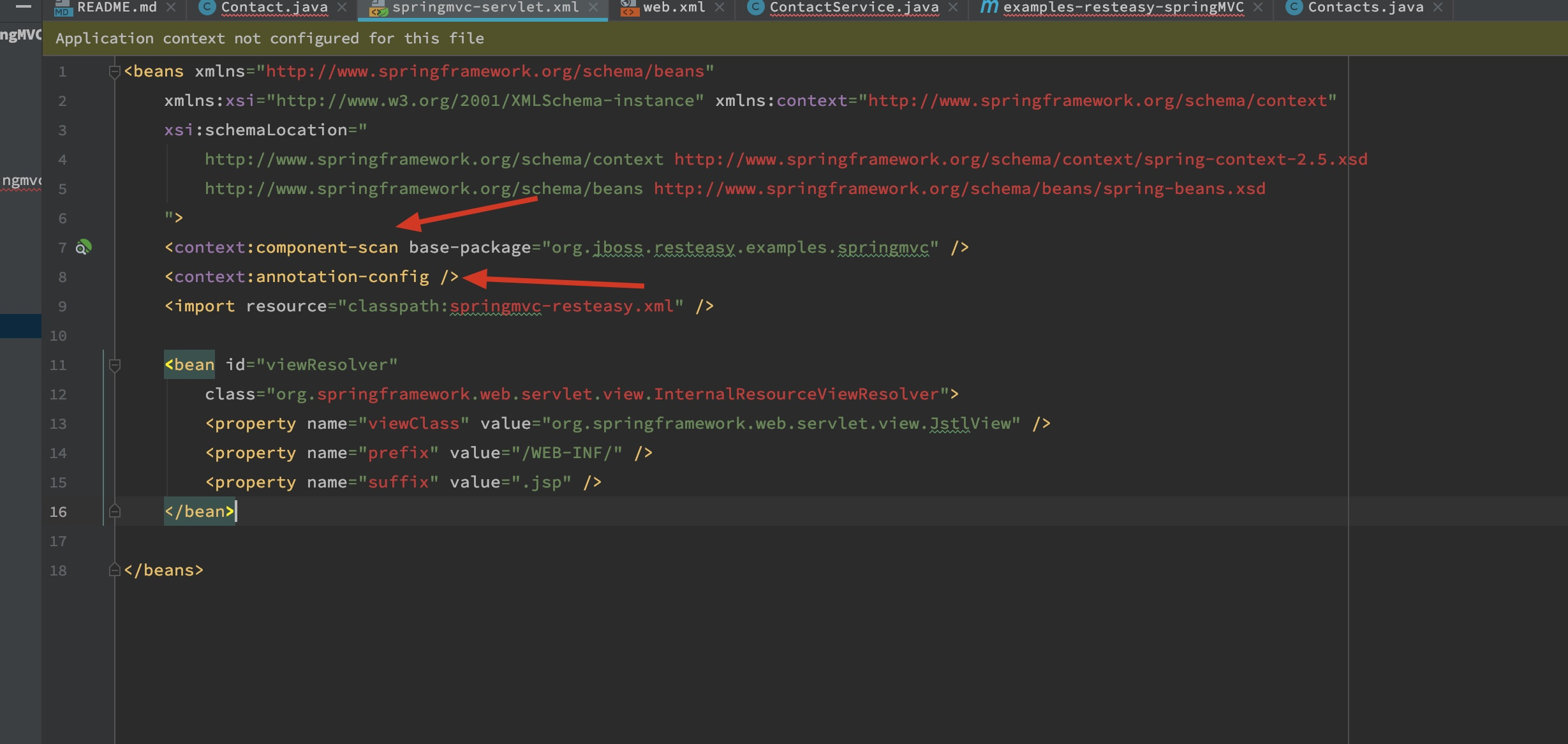This screenshot has height=744, width=1568.
Task: Click the Maven icon on examples-resteasy-springMVC tab
Action: coord(989,7)
